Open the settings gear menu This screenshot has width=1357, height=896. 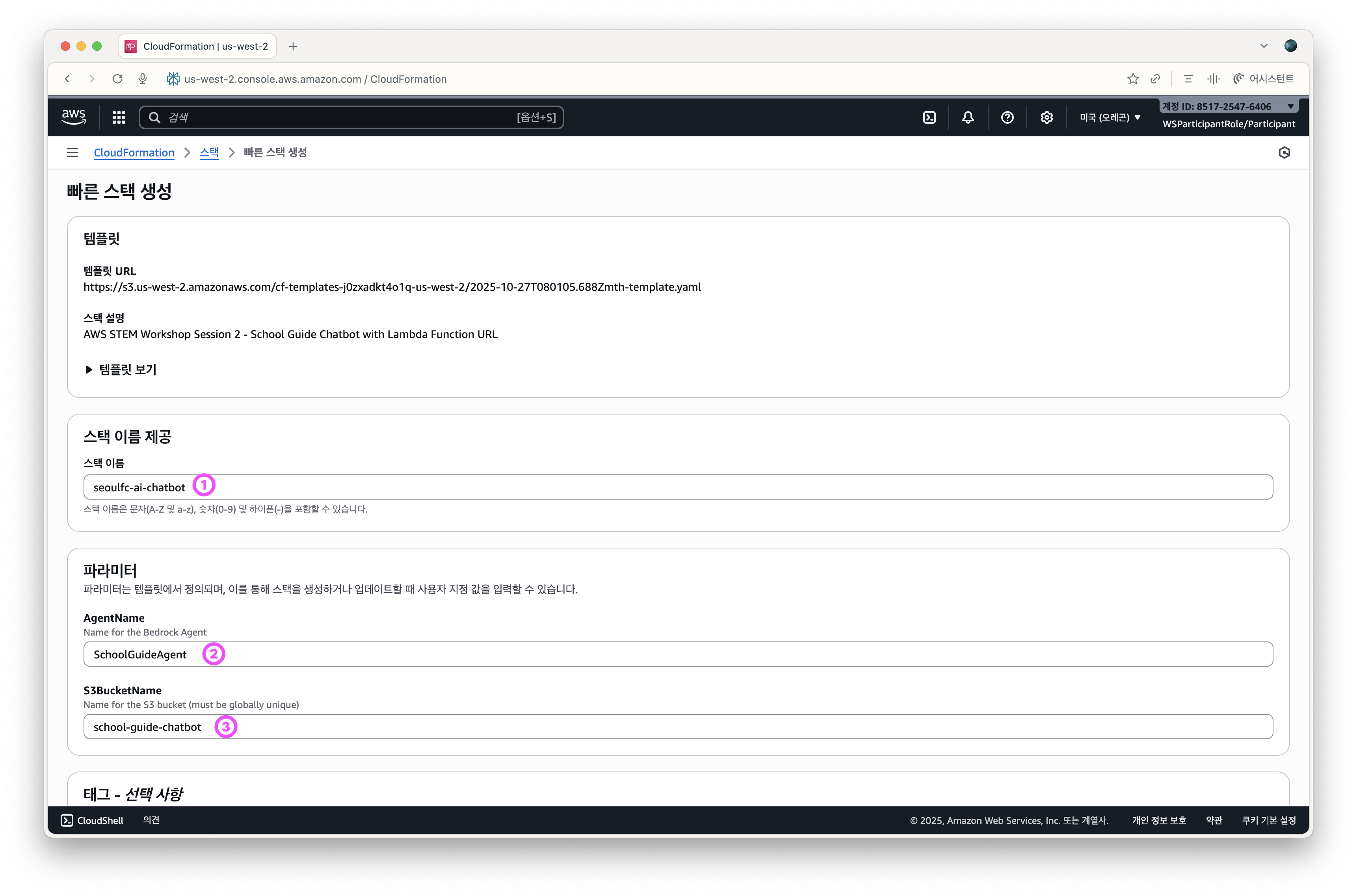tap(1046, 117)
